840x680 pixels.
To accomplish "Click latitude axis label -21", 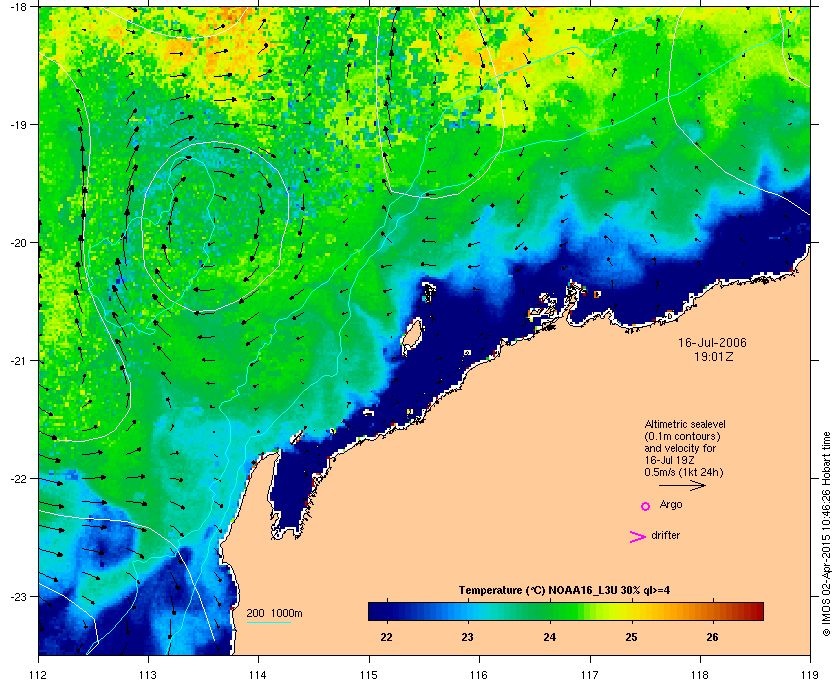I will (x=18, y=360).
